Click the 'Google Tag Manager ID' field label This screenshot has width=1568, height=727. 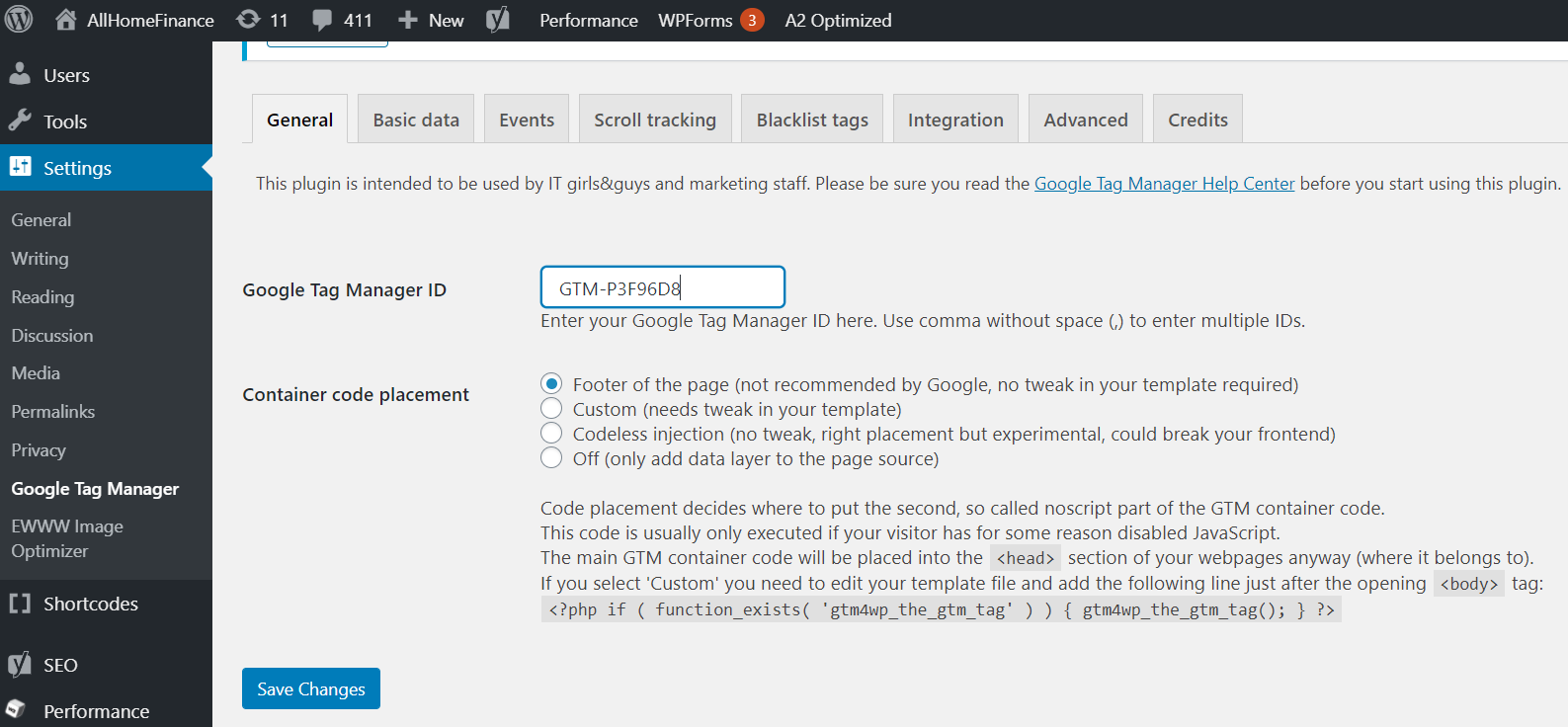[345, 289]
